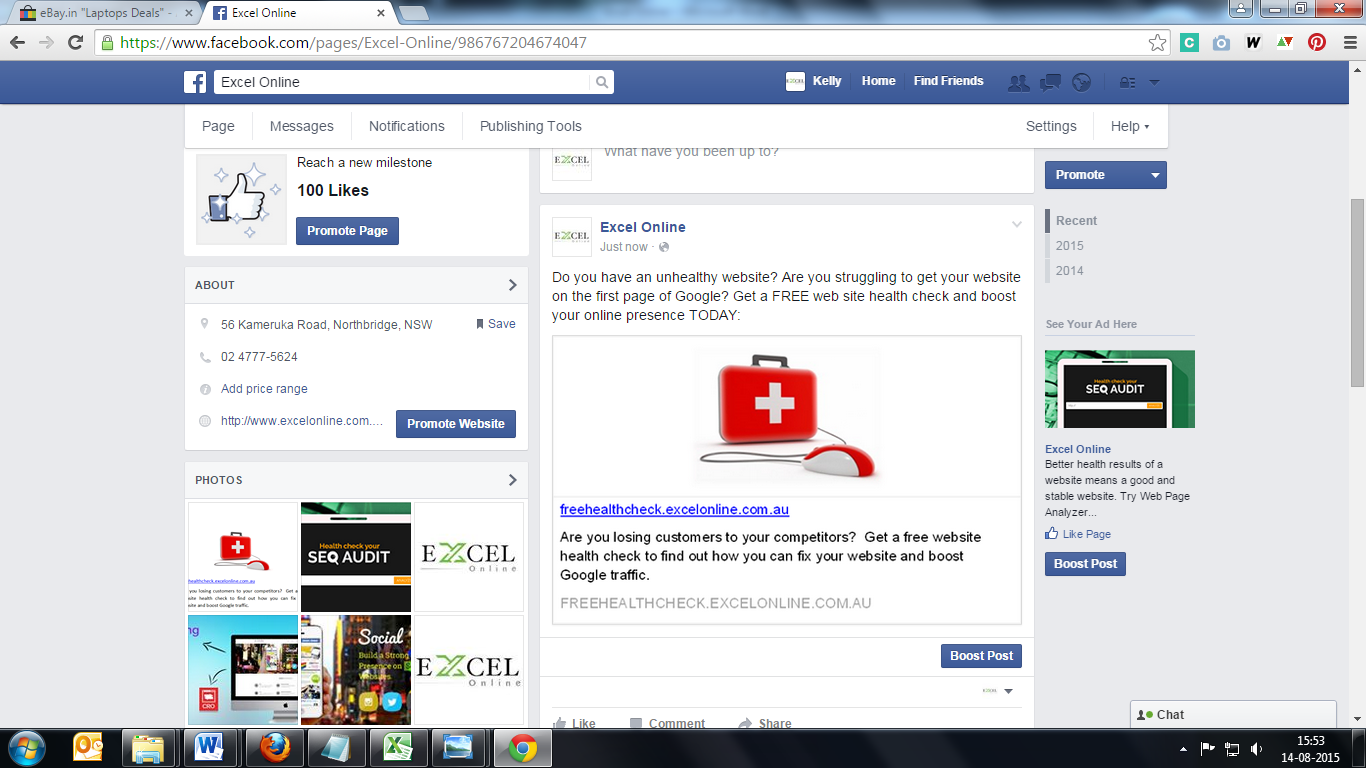Click the first aid kit post image
Image resolution: width=1366 pixels, height=768 pixels.
click(x=787, y=416)
